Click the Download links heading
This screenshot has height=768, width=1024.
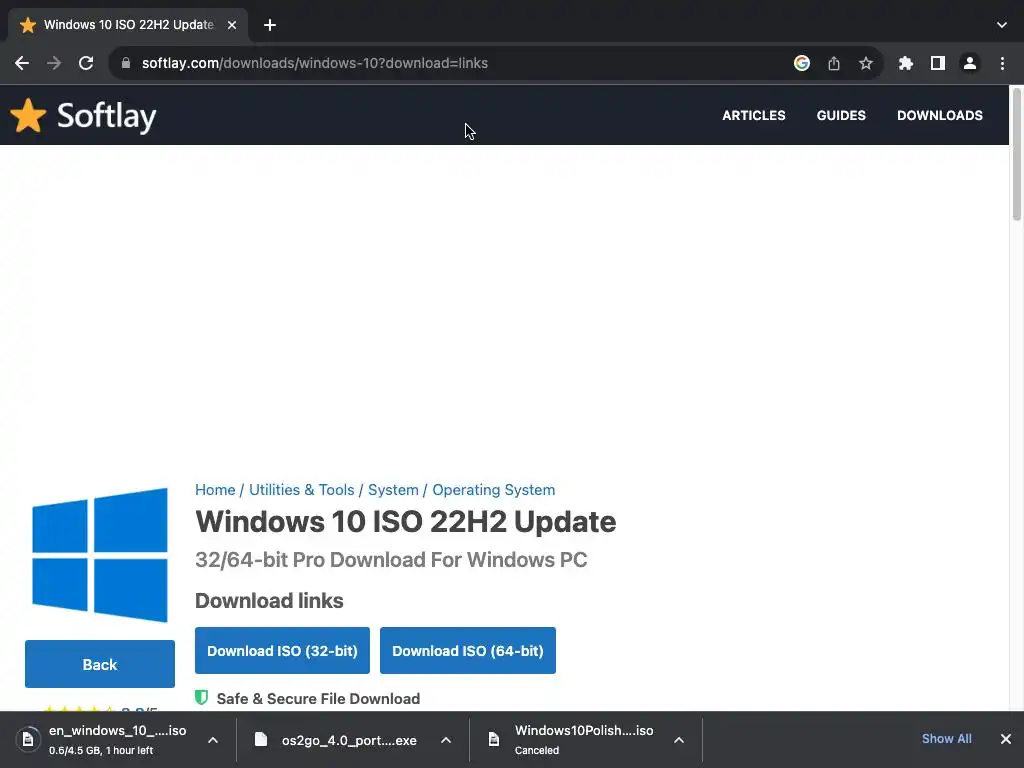click(x=269, y=601)
